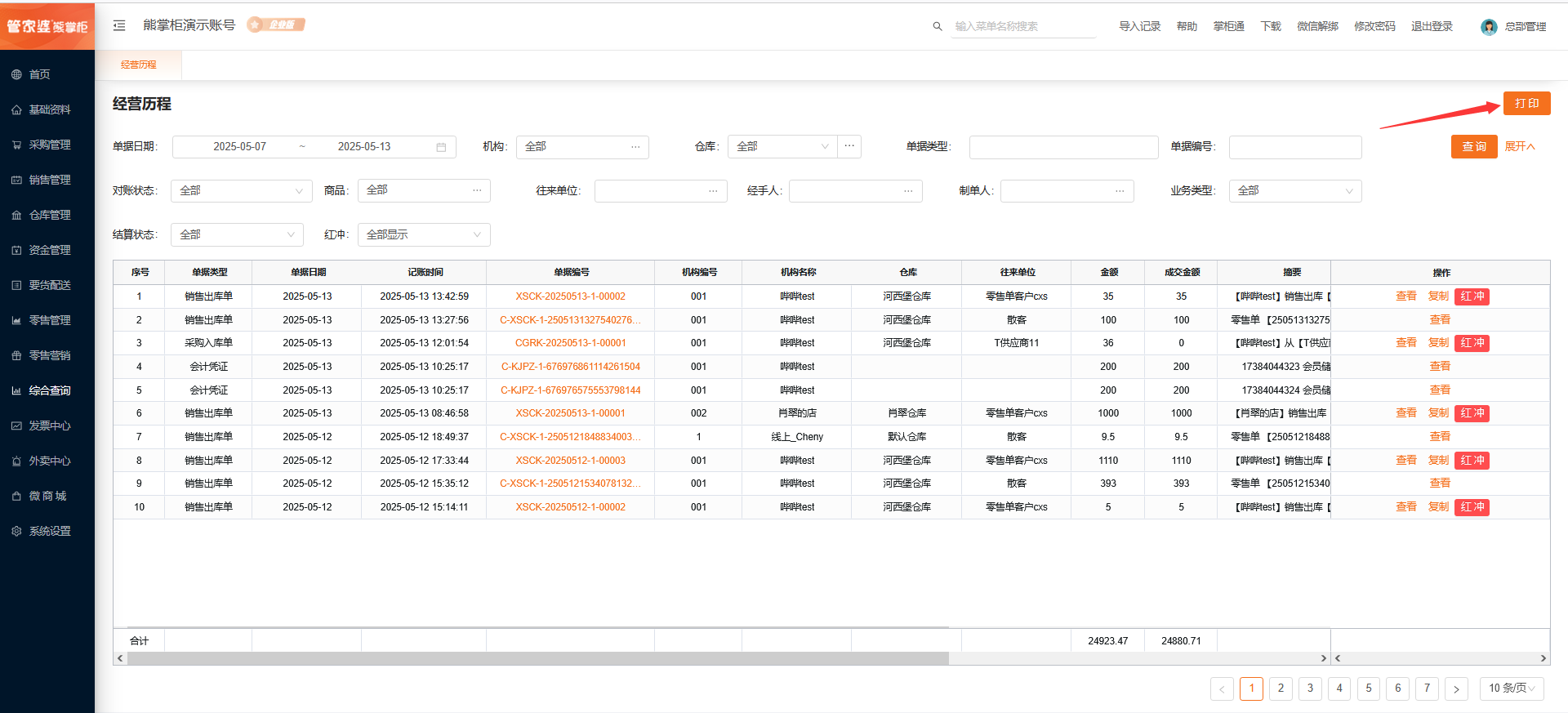Select the 经营历程 tab

click(139, 65)
